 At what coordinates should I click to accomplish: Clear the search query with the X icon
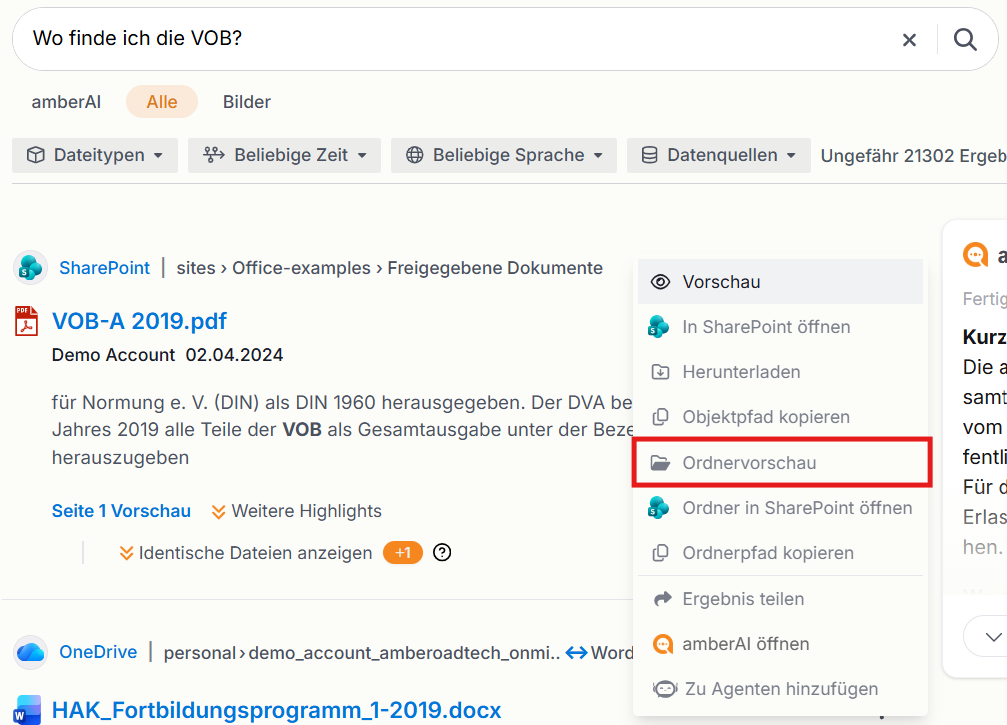909,40
